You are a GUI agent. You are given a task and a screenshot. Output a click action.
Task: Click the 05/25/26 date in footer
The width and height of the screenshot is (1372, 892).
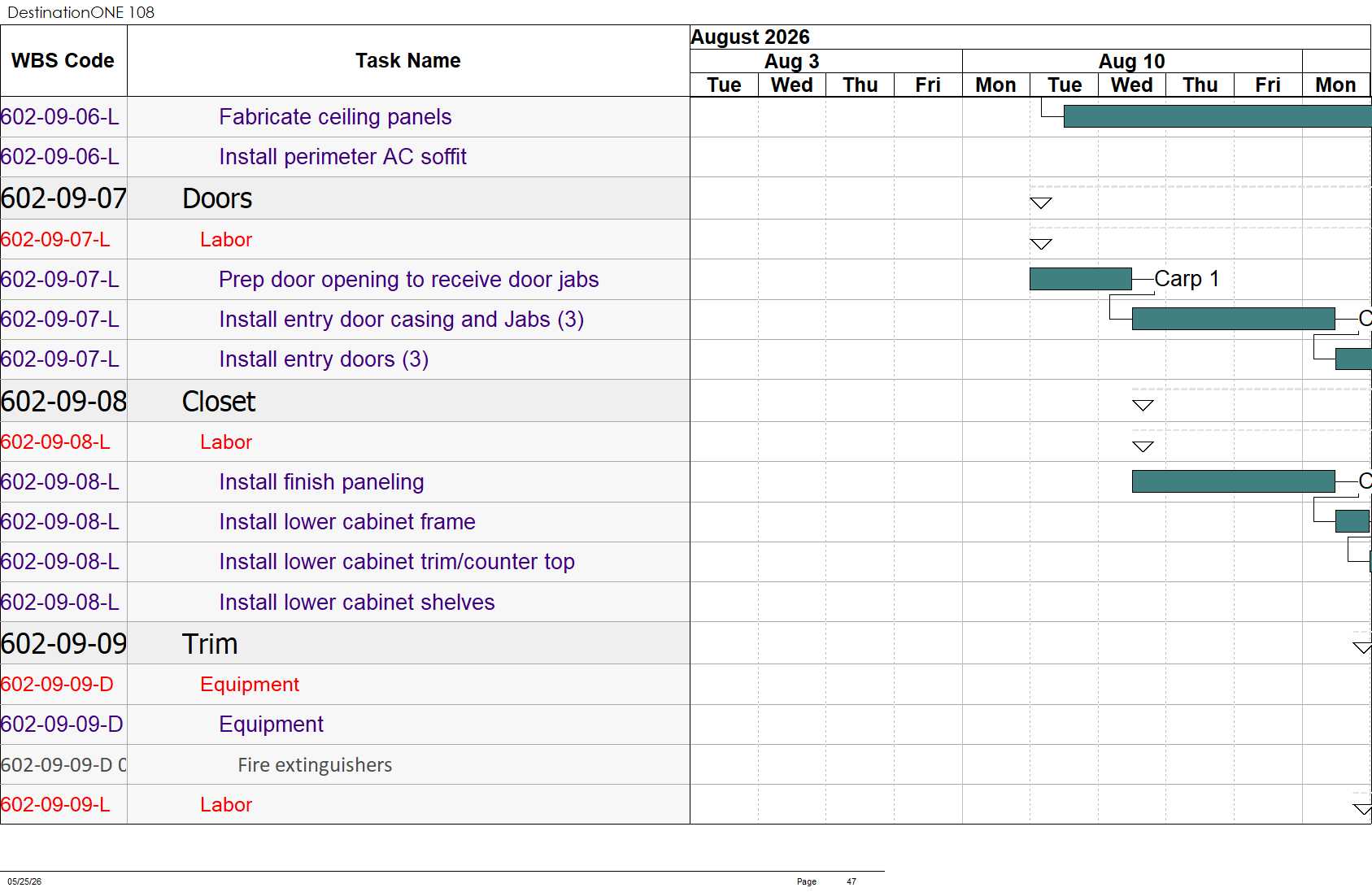pyautogui.click(x=24, y=881)
